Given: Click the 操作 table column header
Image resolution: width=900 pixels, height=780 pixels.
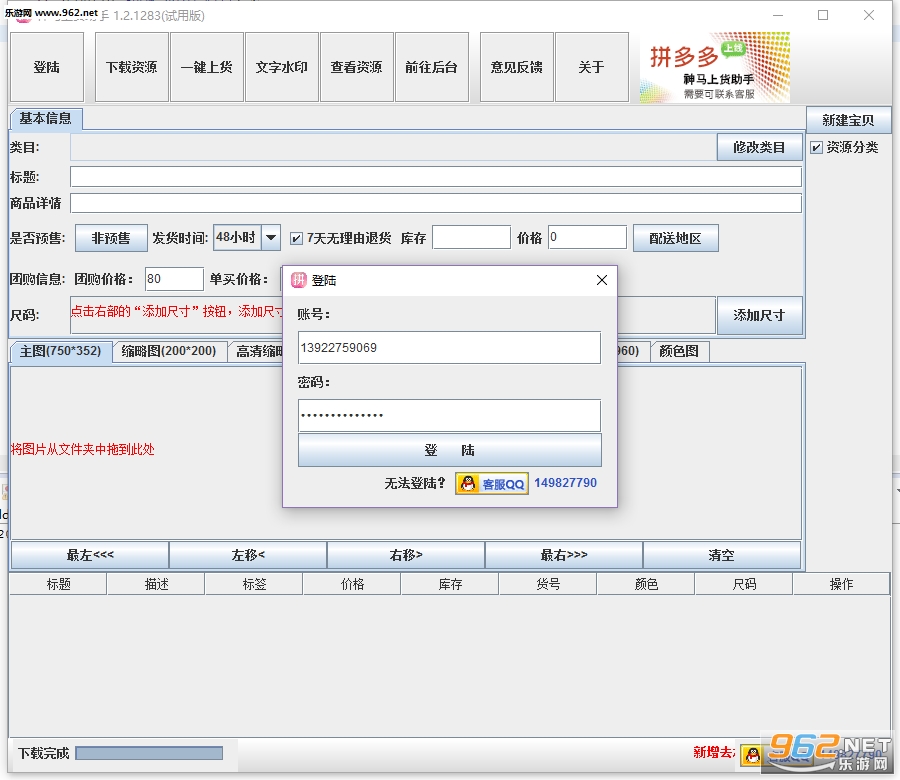Looking at the screenshot, I should tap(841, 584).
